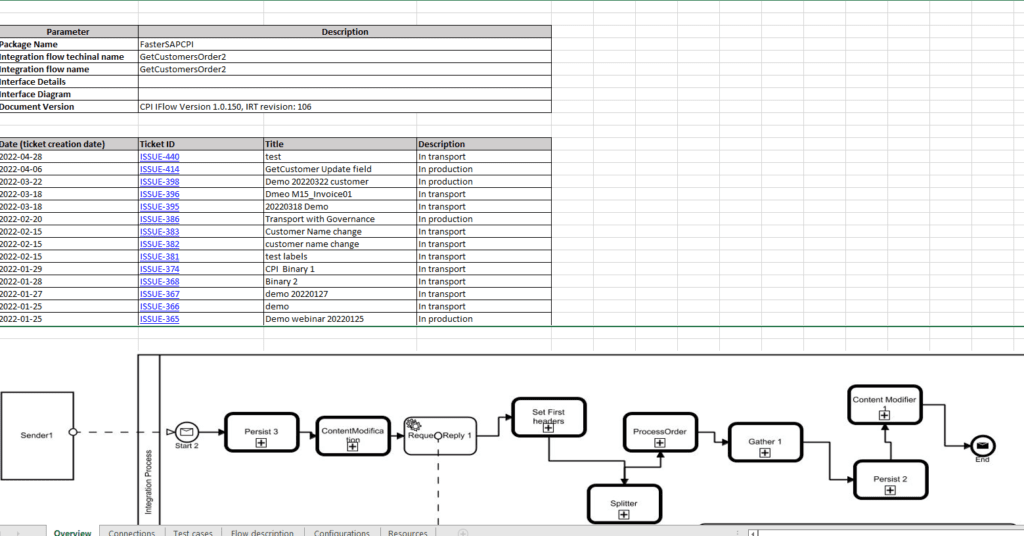This screenshot has width=1024, height=536.
Task: Open the ISSUE-395 ticket link
Action: pyautogui.click(x=159, y=206)
